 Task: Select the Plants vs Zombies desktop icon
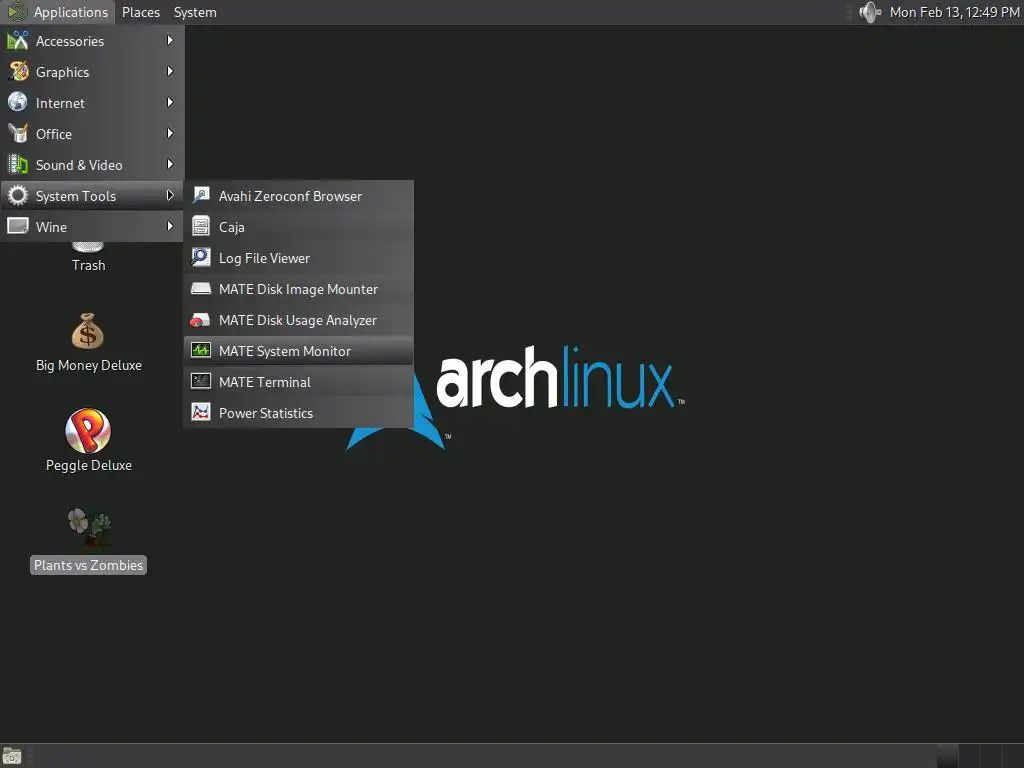point(89,528)
